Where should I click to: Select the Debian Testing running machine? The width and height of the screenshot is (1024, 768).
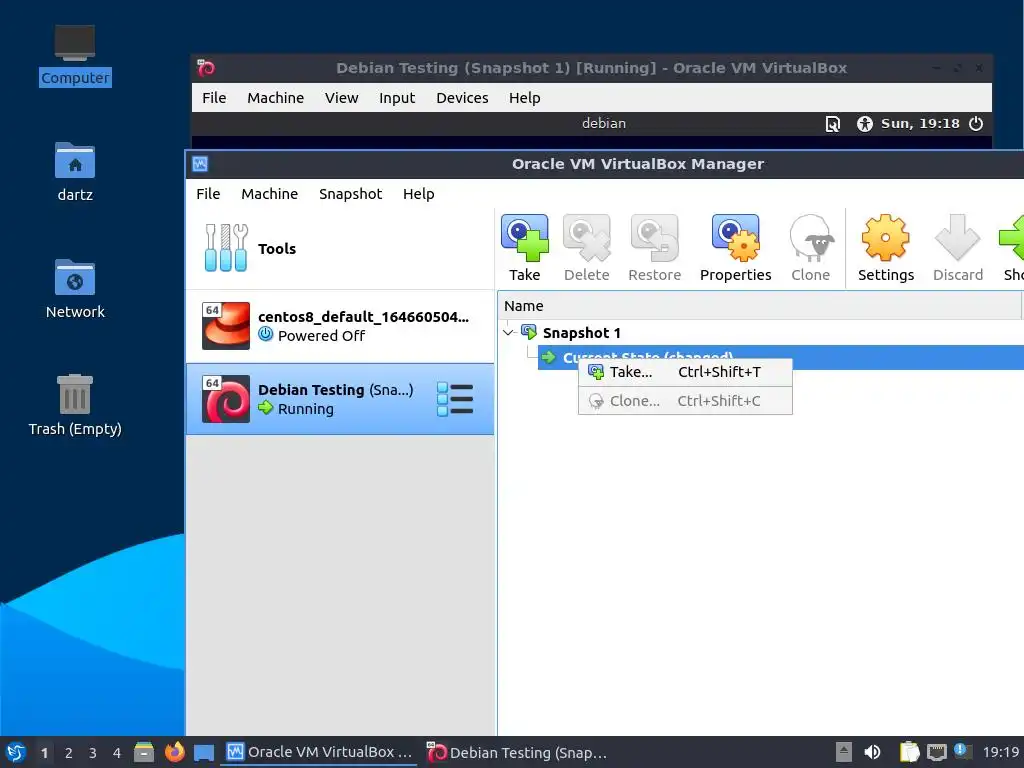[340, 399]
